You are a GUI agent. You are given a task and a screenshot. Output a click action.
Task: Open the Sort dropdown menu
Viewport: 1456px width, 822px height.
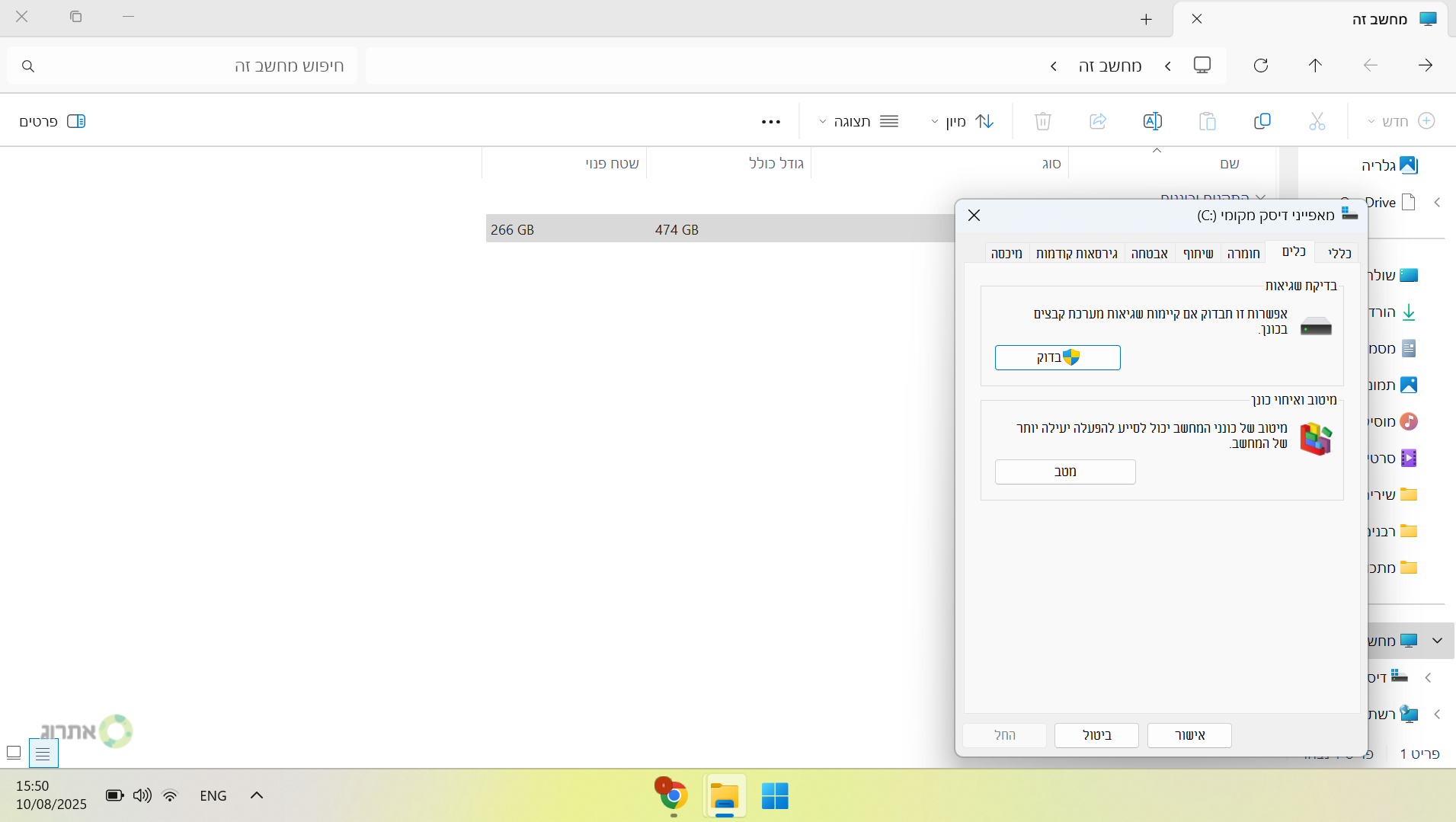click(x=962, y=122)
